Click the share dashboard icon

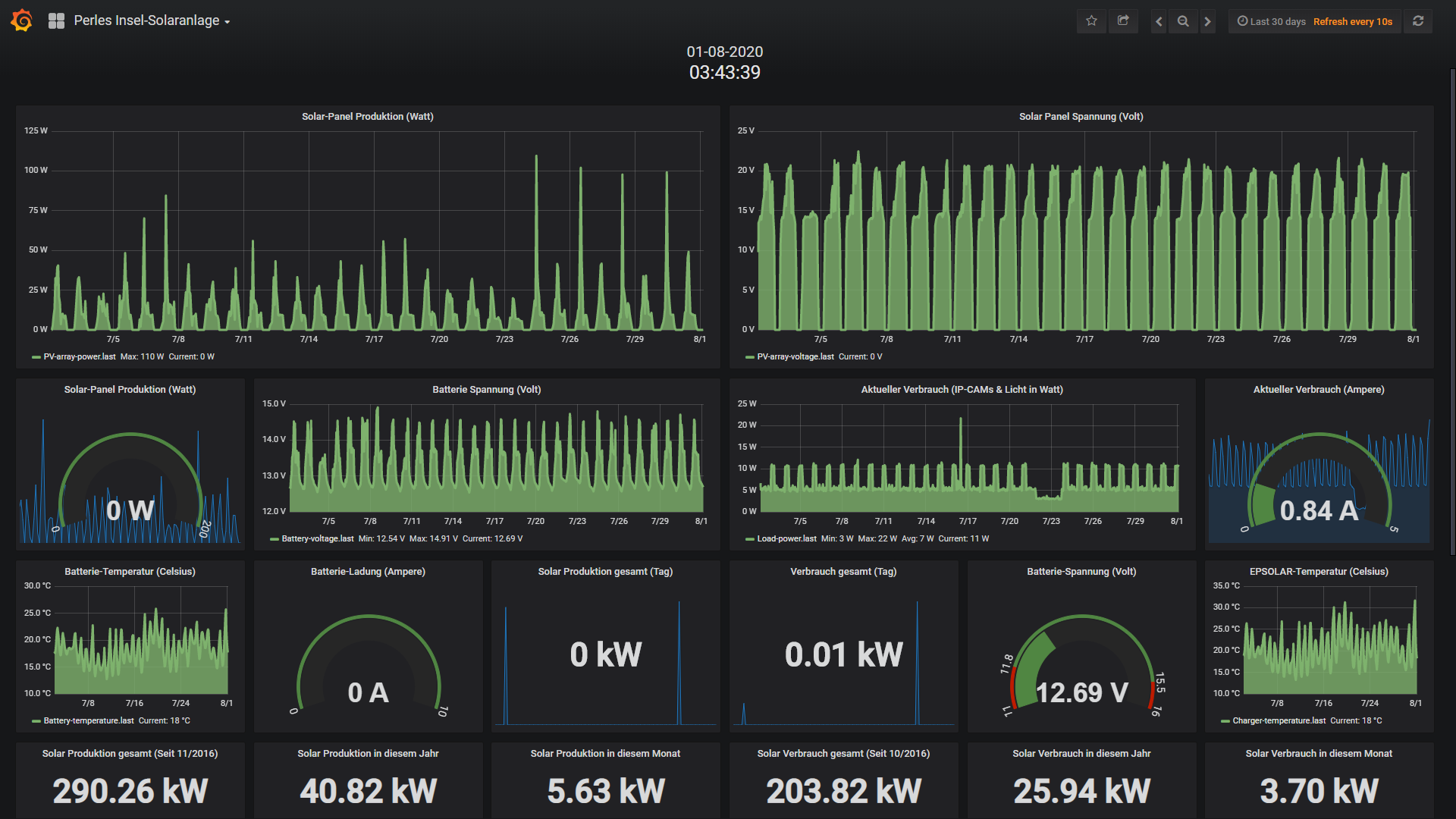point(1123,21)
